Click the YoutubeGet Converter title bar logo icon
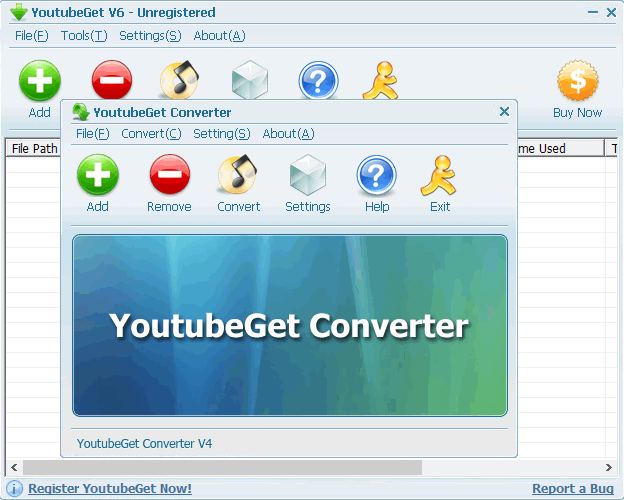Screen dimensions: 624x500 tap(81, 112)
